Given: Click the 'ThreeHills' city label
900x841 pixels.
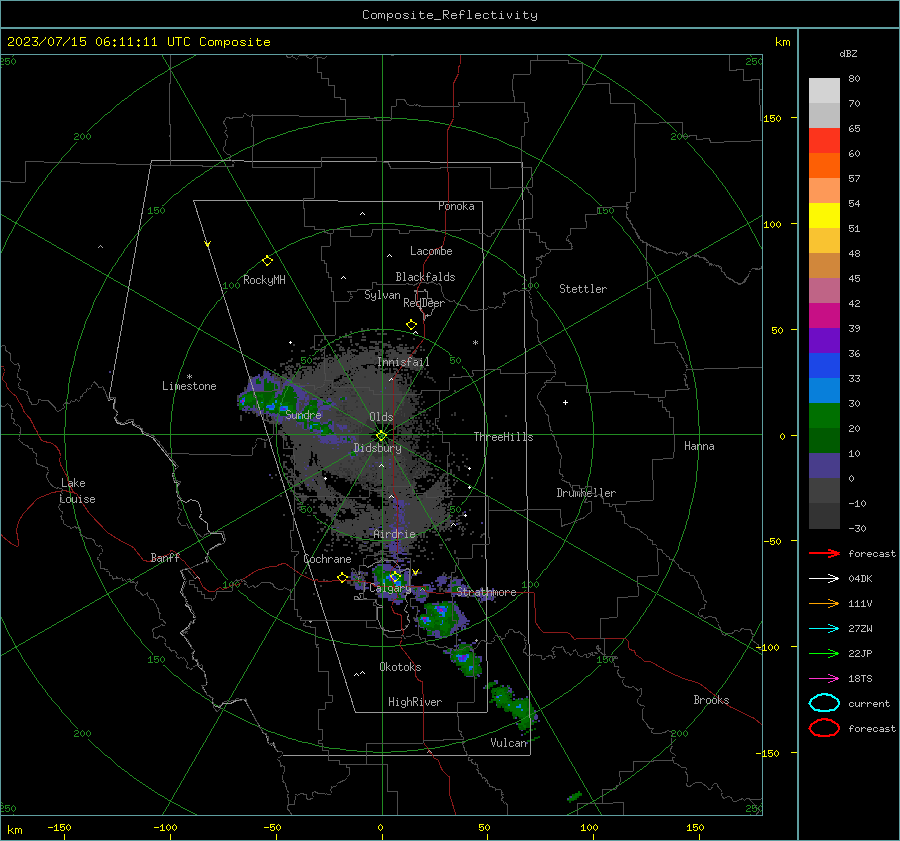Looking at the screenshot, I should (503, 437).
